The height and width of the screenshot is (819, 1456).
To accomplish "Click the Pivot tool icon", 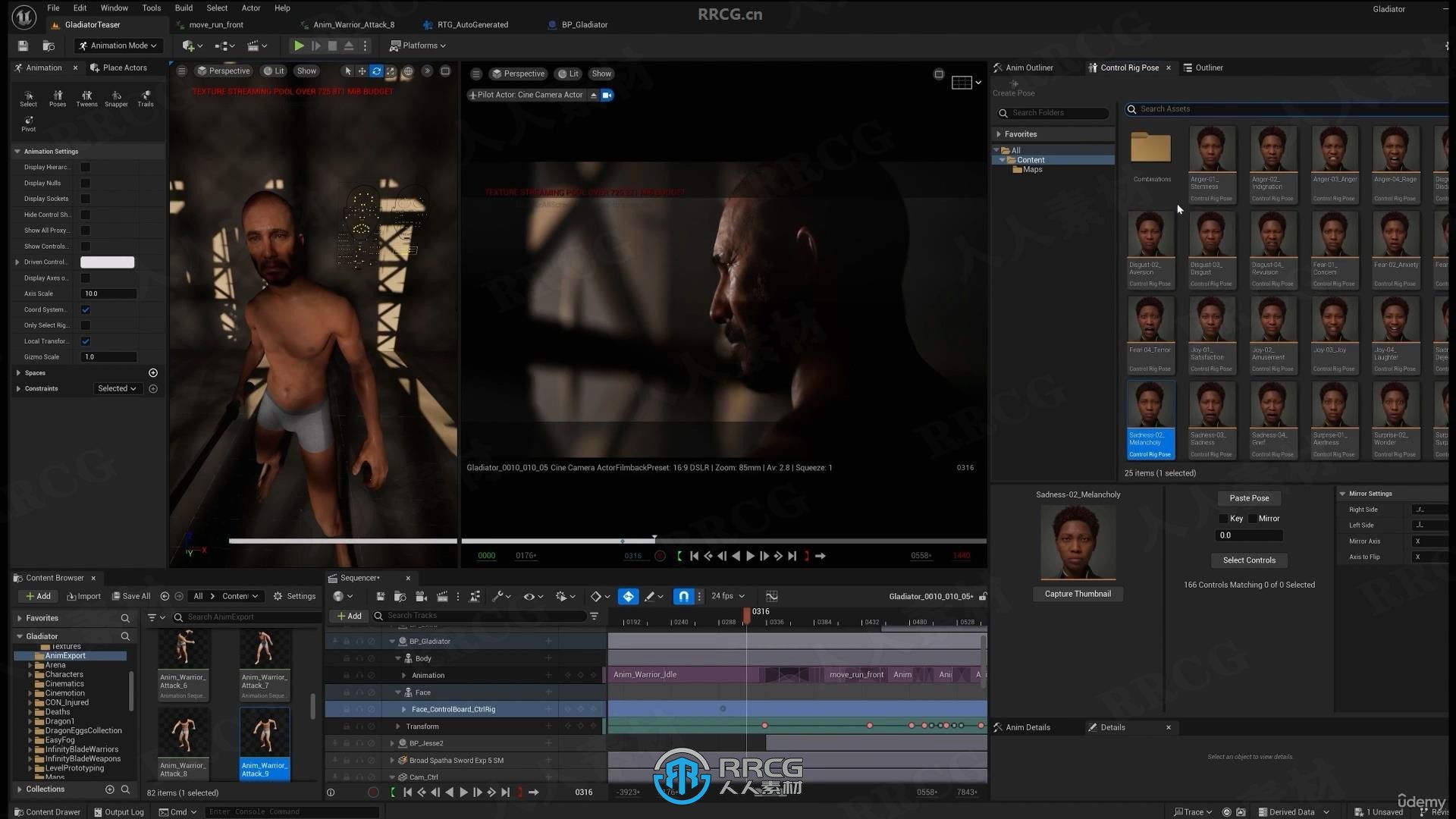I will pyautogui.click(x=28, y=124).
